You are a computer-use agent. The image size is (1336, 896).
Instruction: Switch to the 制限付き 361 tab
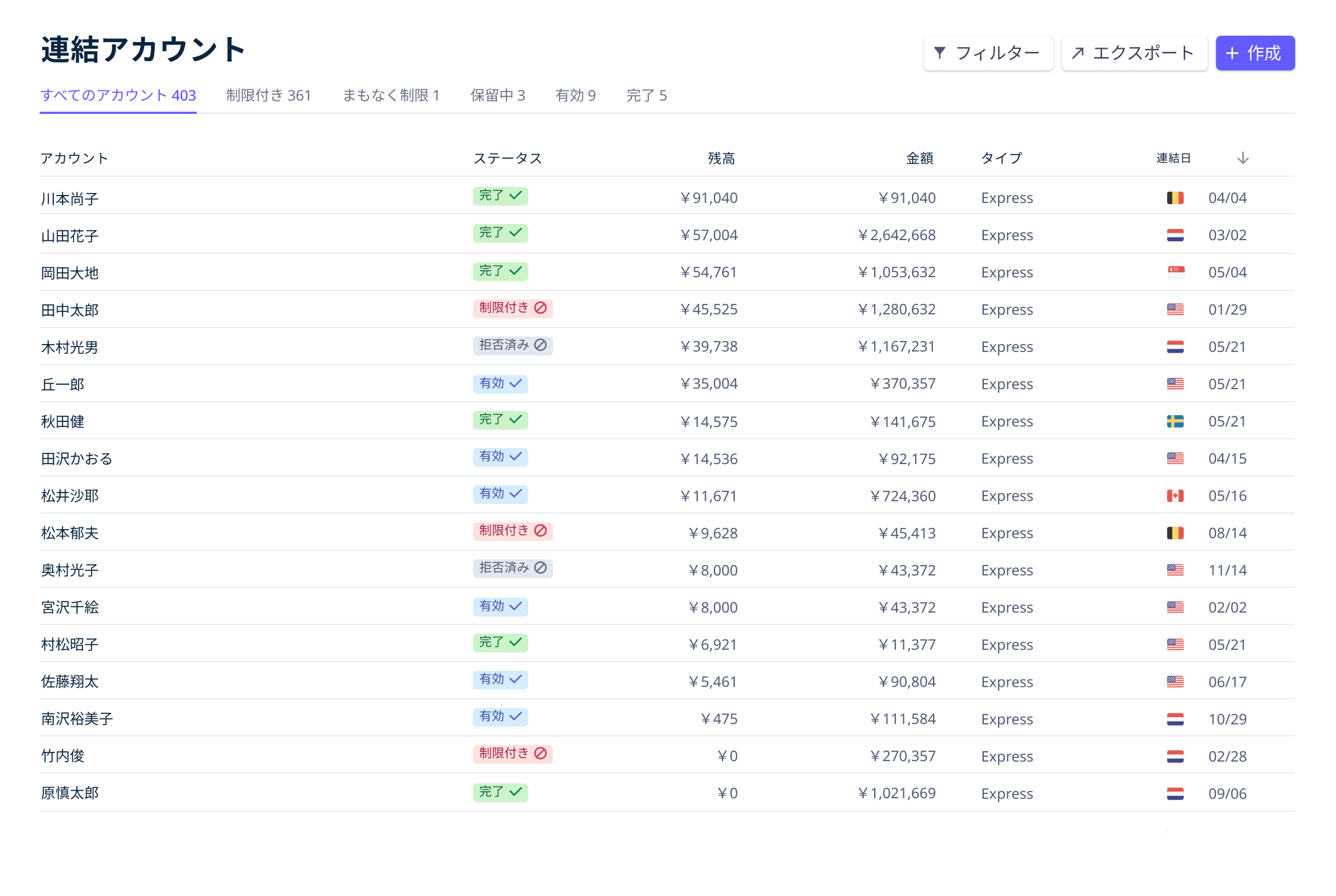(269, 95)
